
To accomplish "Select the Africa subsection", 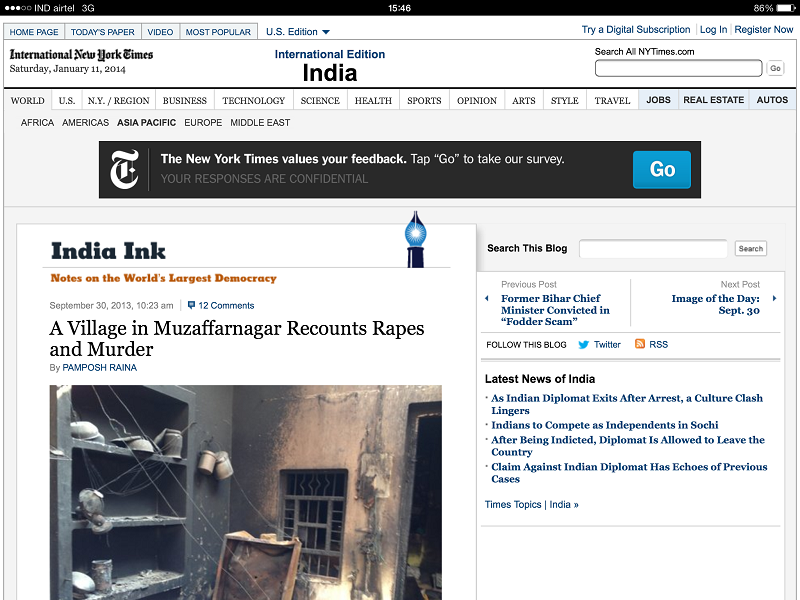I will point(37,123).
